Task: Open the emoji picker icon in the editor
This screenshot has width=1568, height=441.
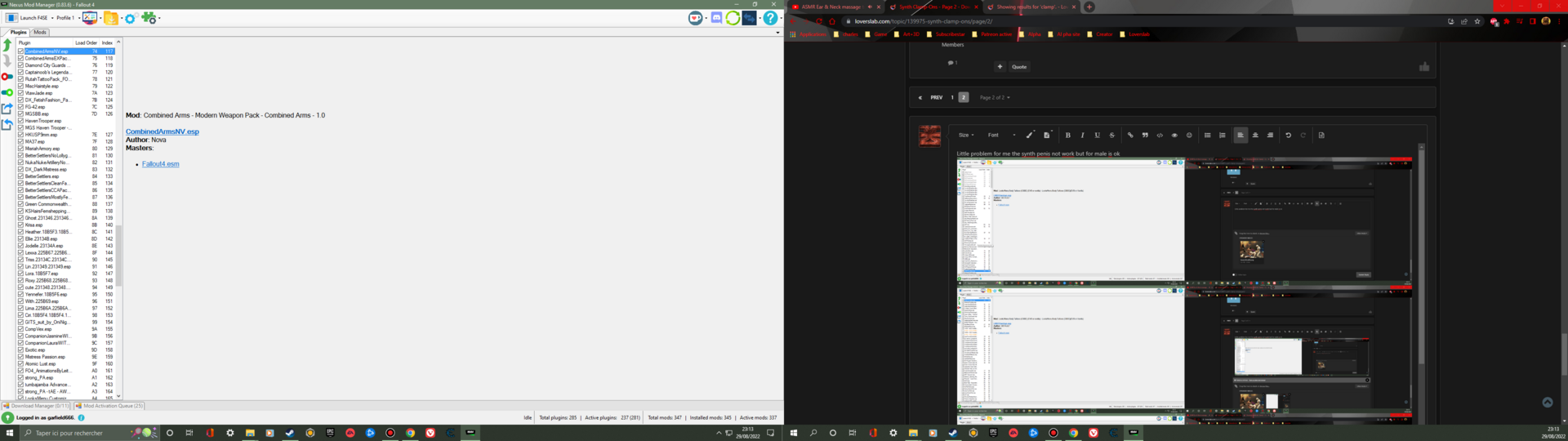Action: tap(1189, 136)
